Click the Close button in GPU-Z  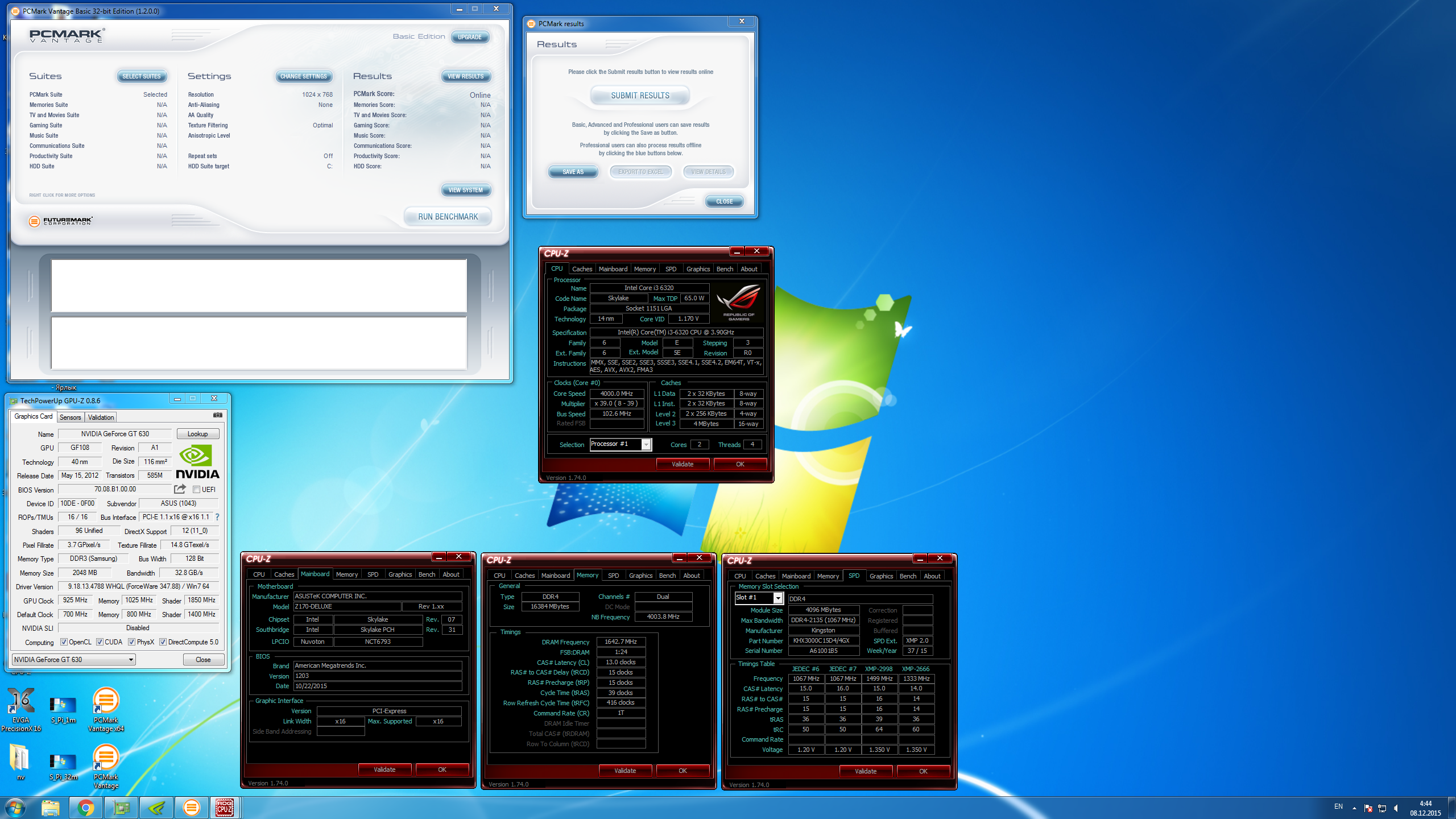[203, 660]
